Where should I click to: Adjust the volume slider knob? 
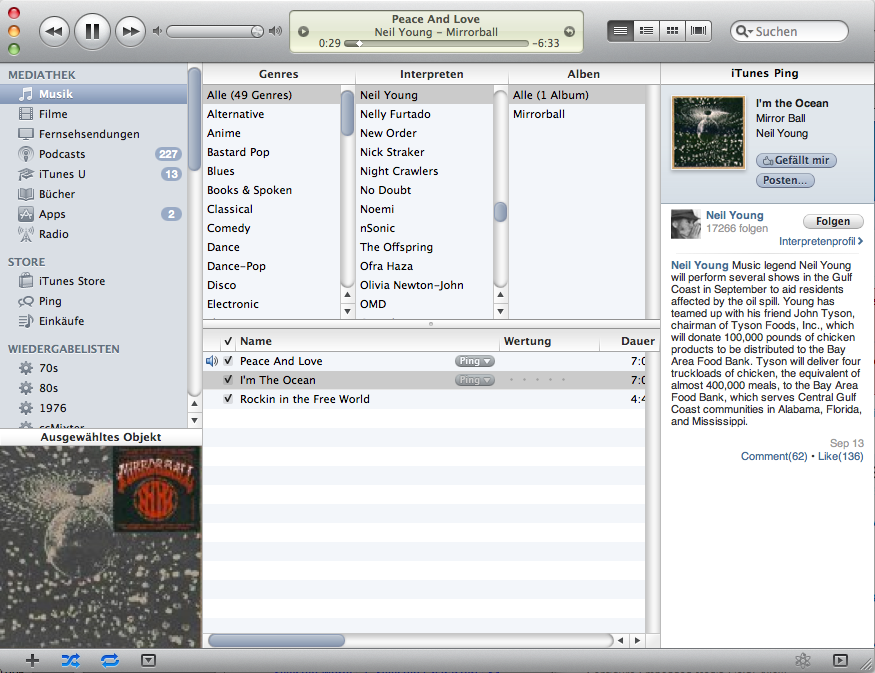pos(257,31)
